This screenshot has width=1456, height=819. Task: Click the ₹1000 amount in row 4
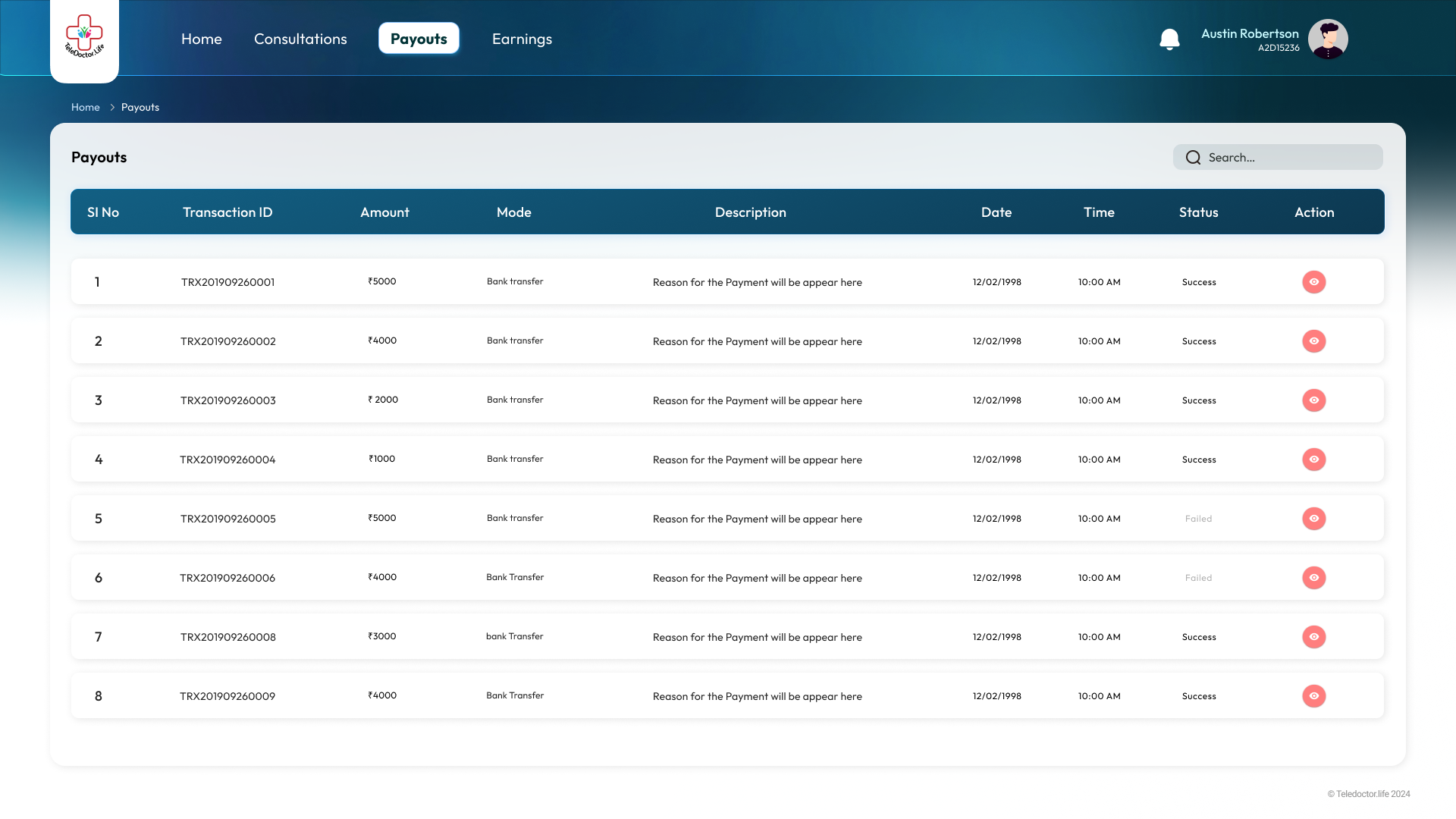(x=382, y=459)
